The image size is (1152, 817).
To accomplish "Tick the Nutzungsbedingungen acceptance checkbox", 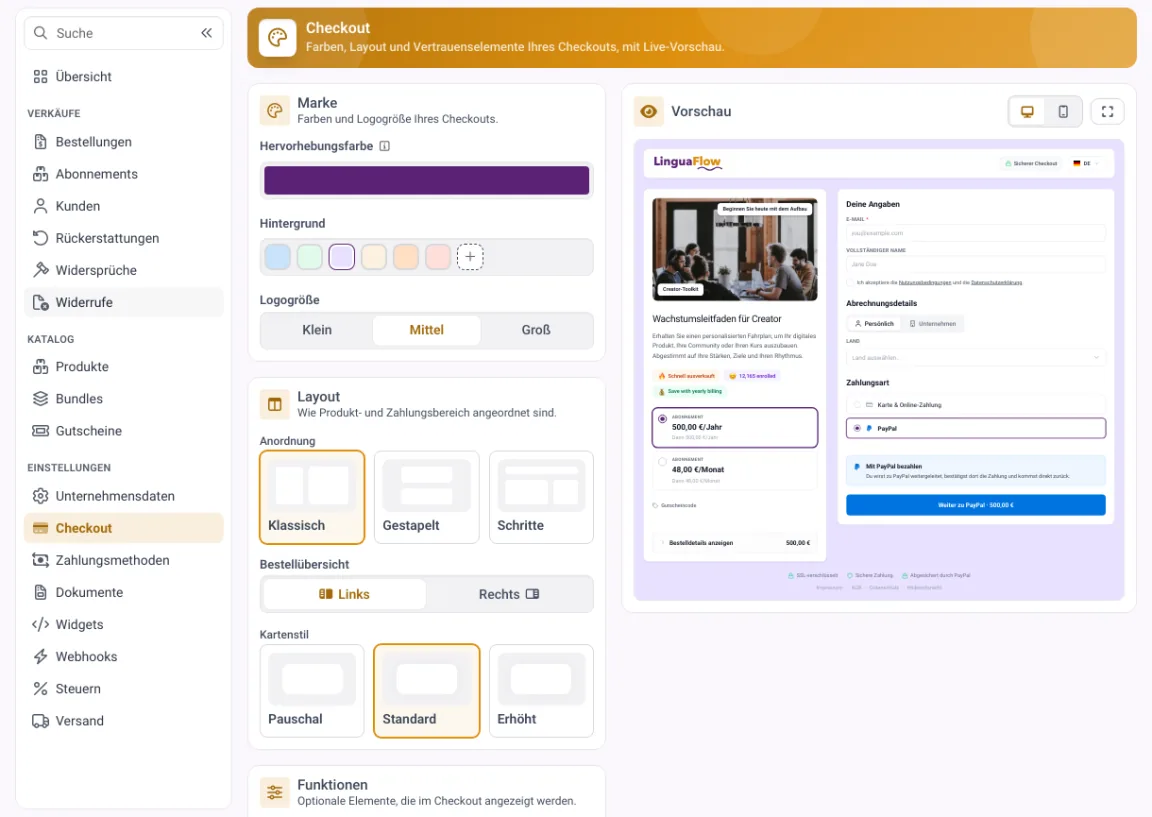I will [x=850, y=282].
